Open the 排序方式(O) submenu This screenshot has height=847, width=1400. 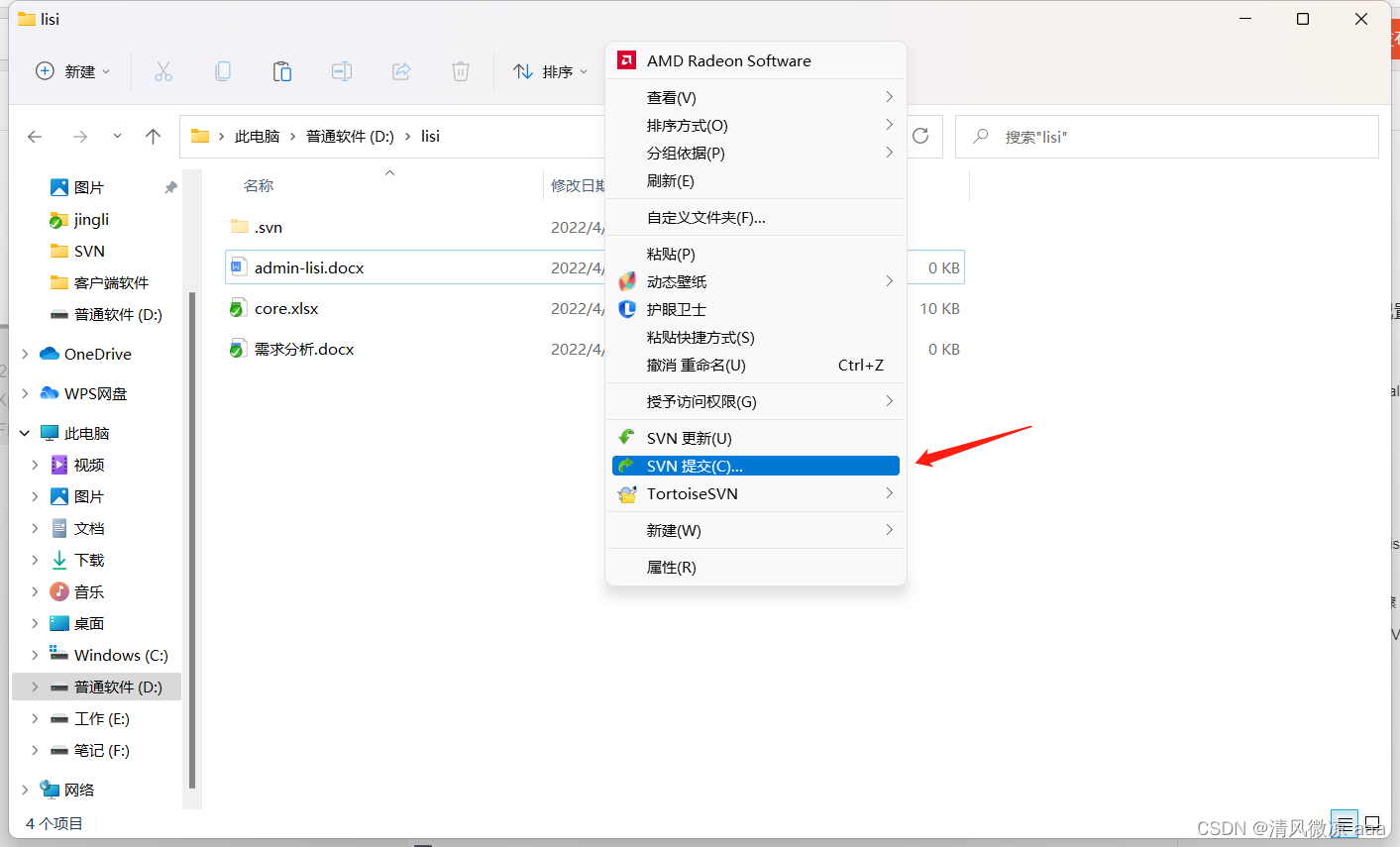tap(756, 125)
